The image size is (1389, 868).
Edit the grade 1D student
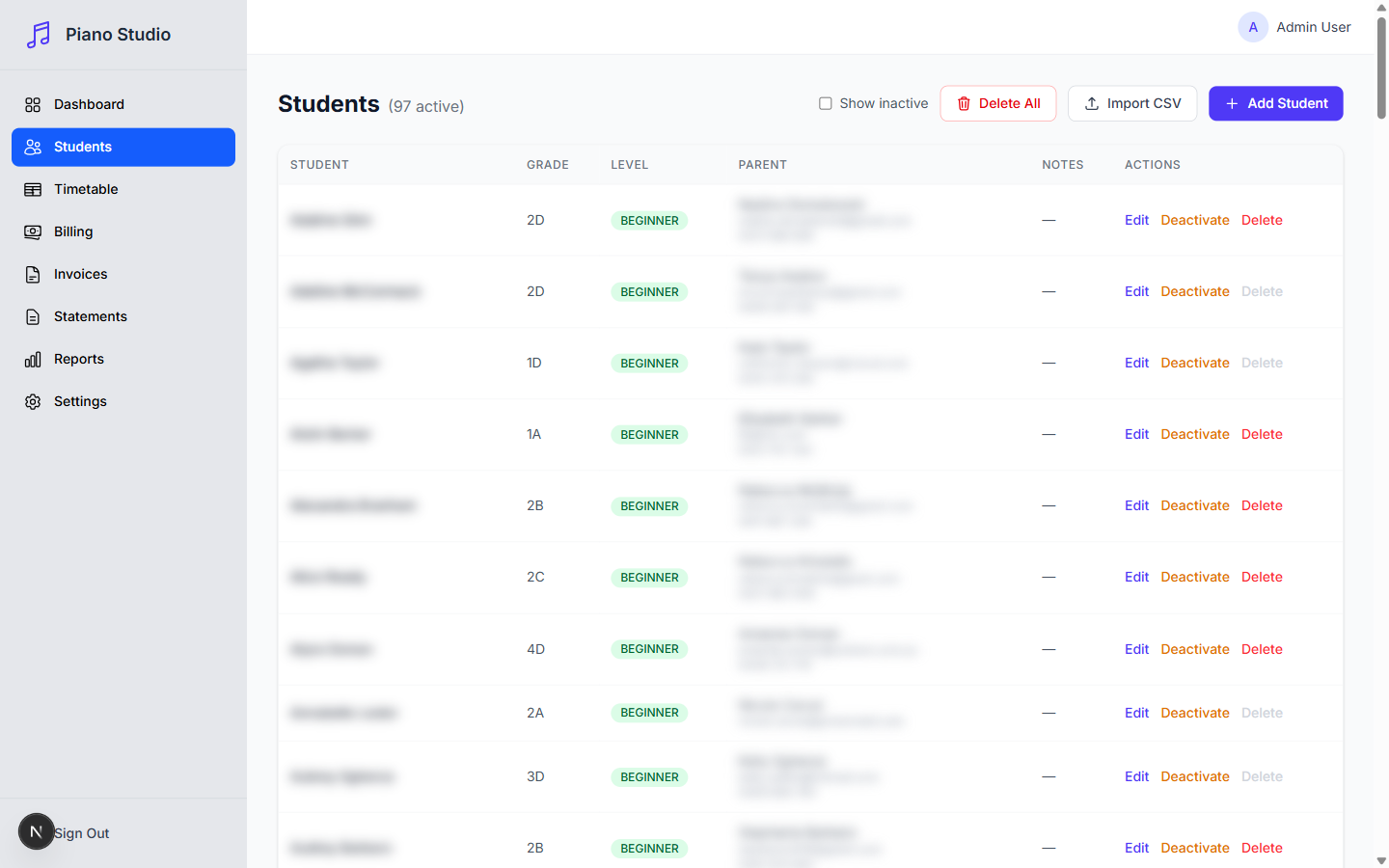(x=1136, y=363)
